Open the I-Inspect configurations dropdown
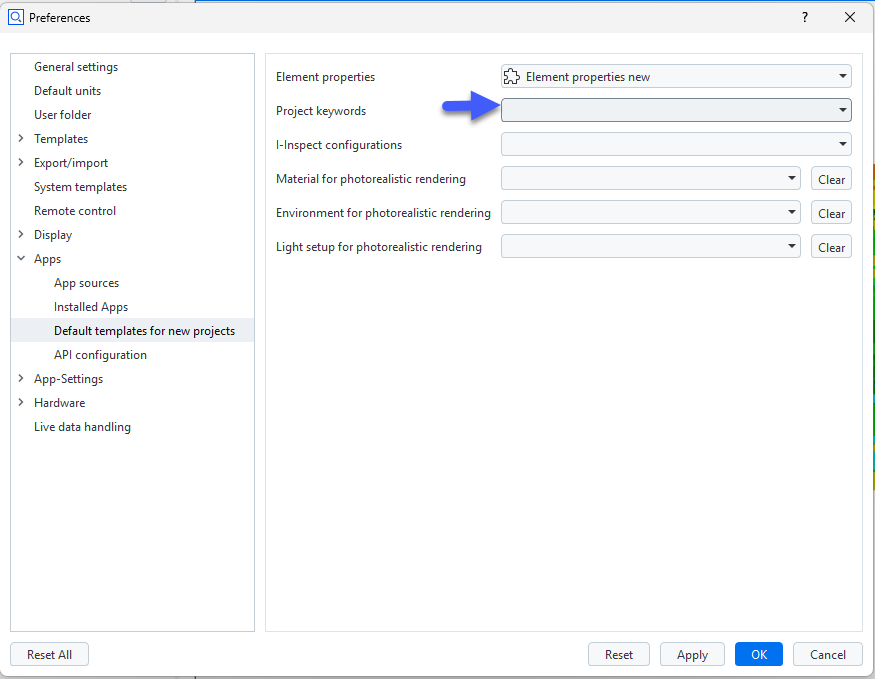Viewport: 875px width, 679px height. point(676,144)
